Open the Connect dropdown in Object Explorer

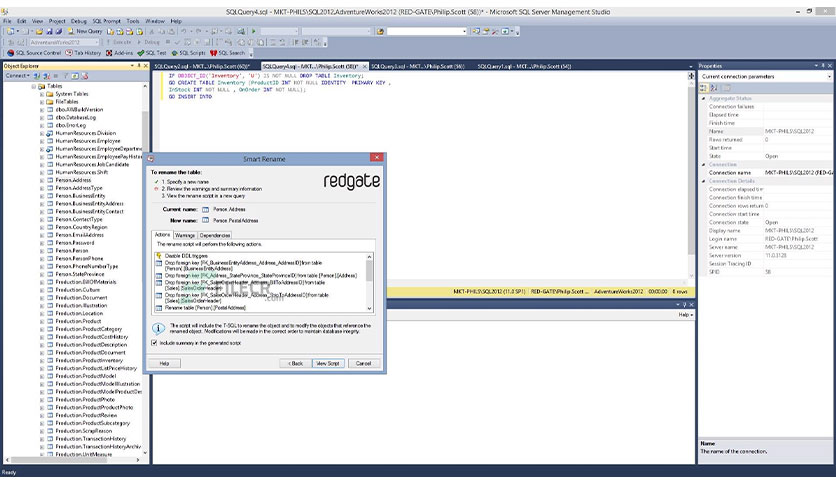click(x=18, y=76)
